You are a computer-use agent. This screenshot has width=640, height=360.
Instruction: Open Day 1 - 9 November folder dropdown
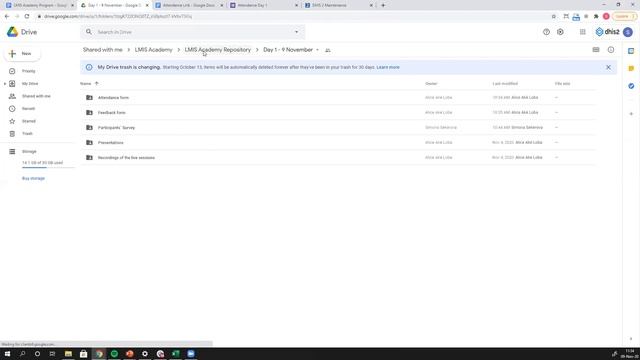[x=317, y=50]
